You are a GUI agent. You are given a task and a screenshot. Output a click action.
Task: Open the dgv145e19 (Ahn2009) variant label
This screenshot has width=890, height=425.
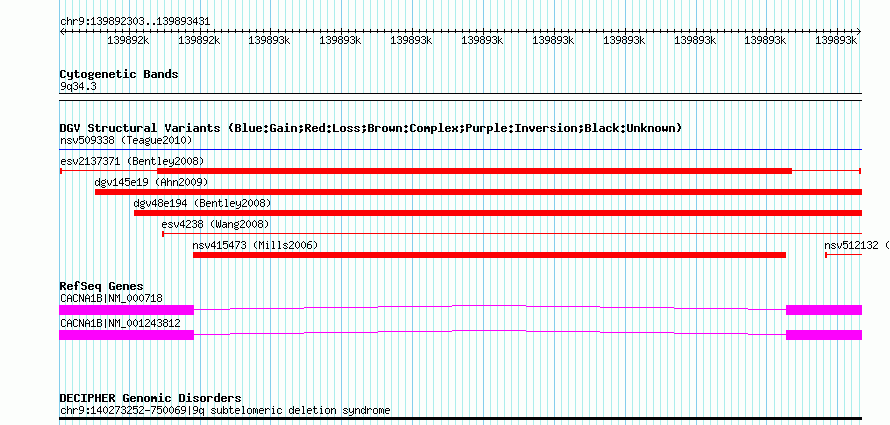[x=152, y=182]
